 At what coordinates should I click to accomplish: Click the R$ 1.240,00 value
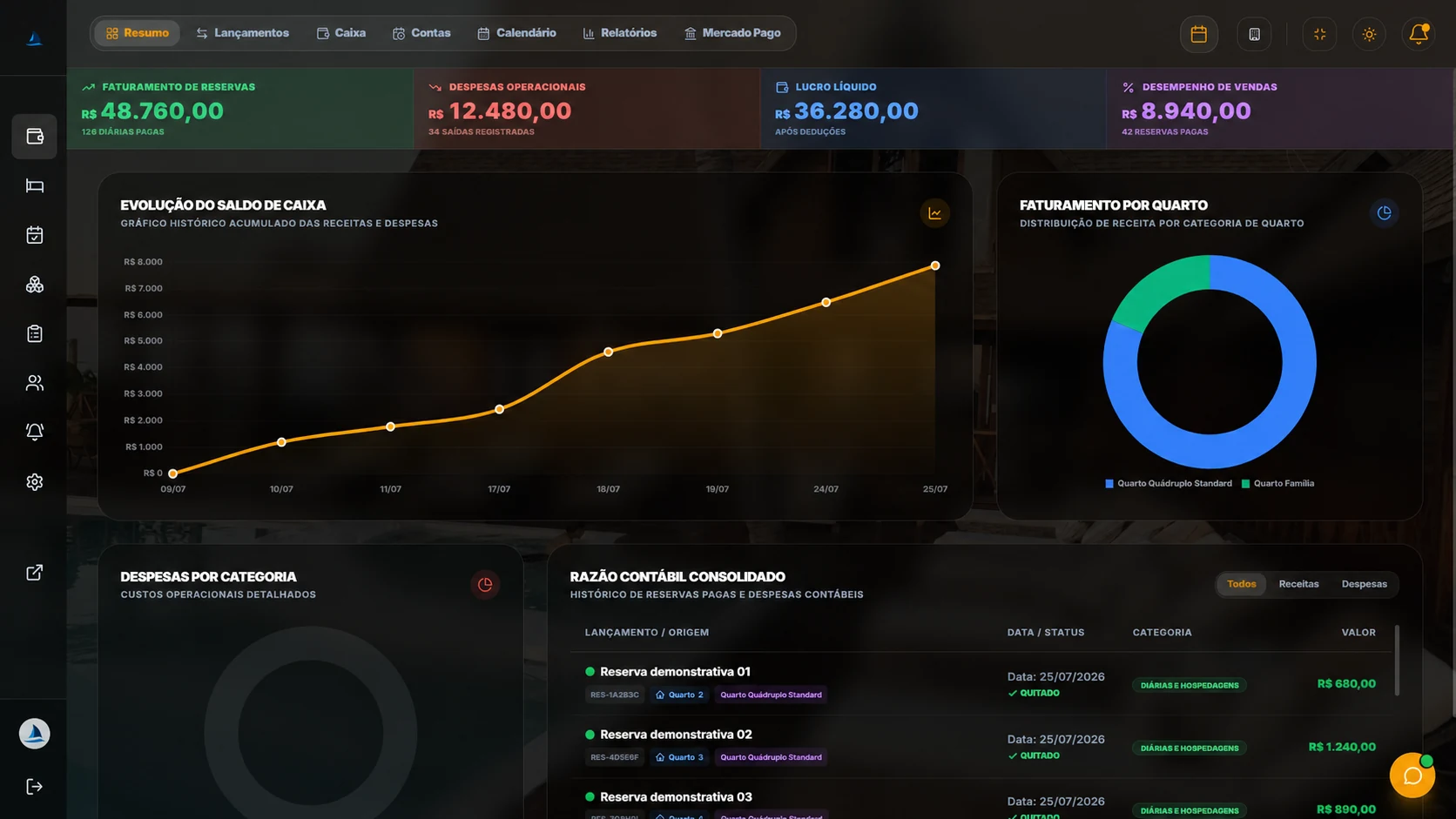coord(1342,747)
